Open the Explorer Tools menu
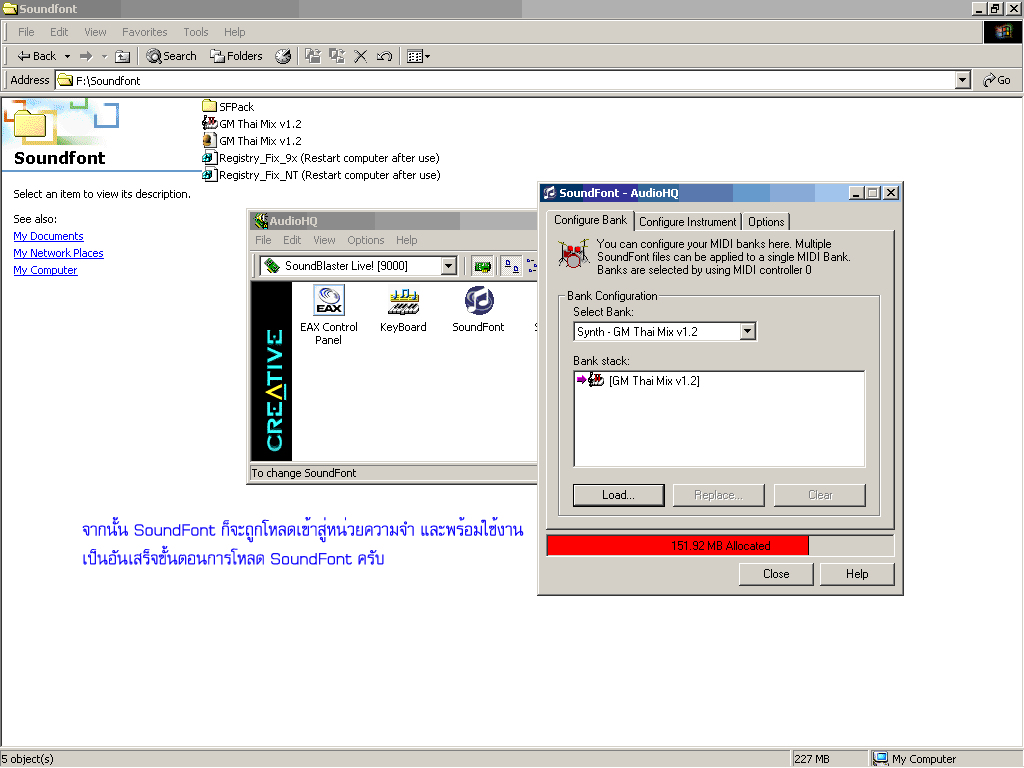 pyautogui.click(x=196, y=32)
